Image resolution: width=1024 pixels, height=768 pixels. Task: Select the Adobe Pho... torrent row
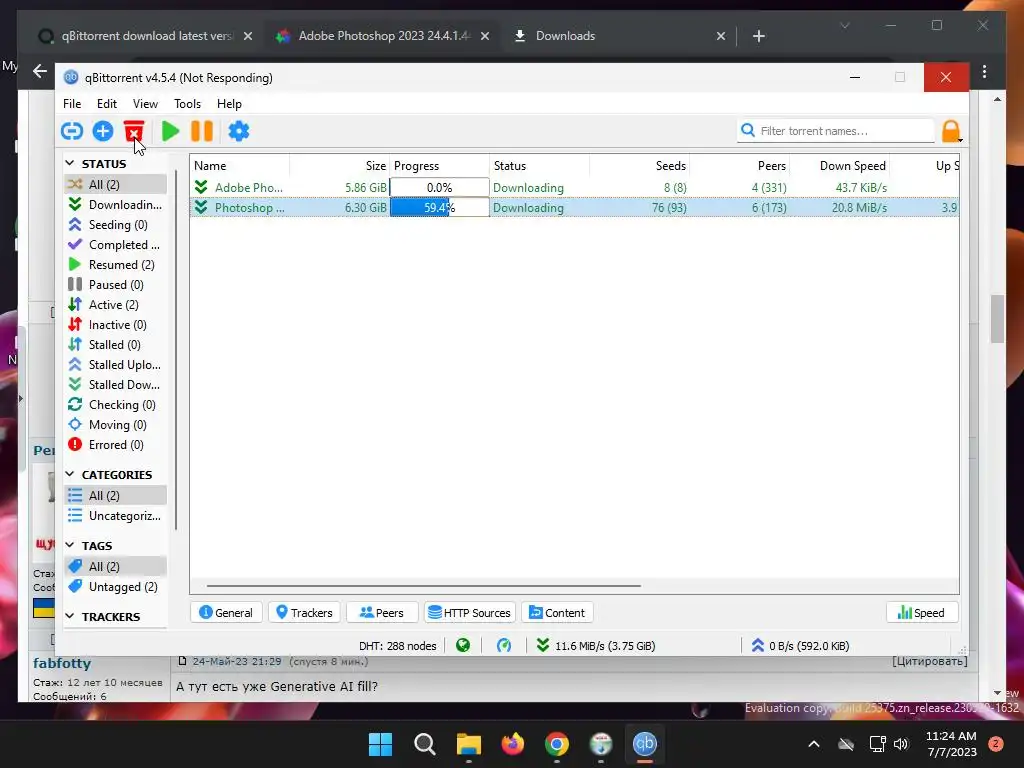(574, 187)
